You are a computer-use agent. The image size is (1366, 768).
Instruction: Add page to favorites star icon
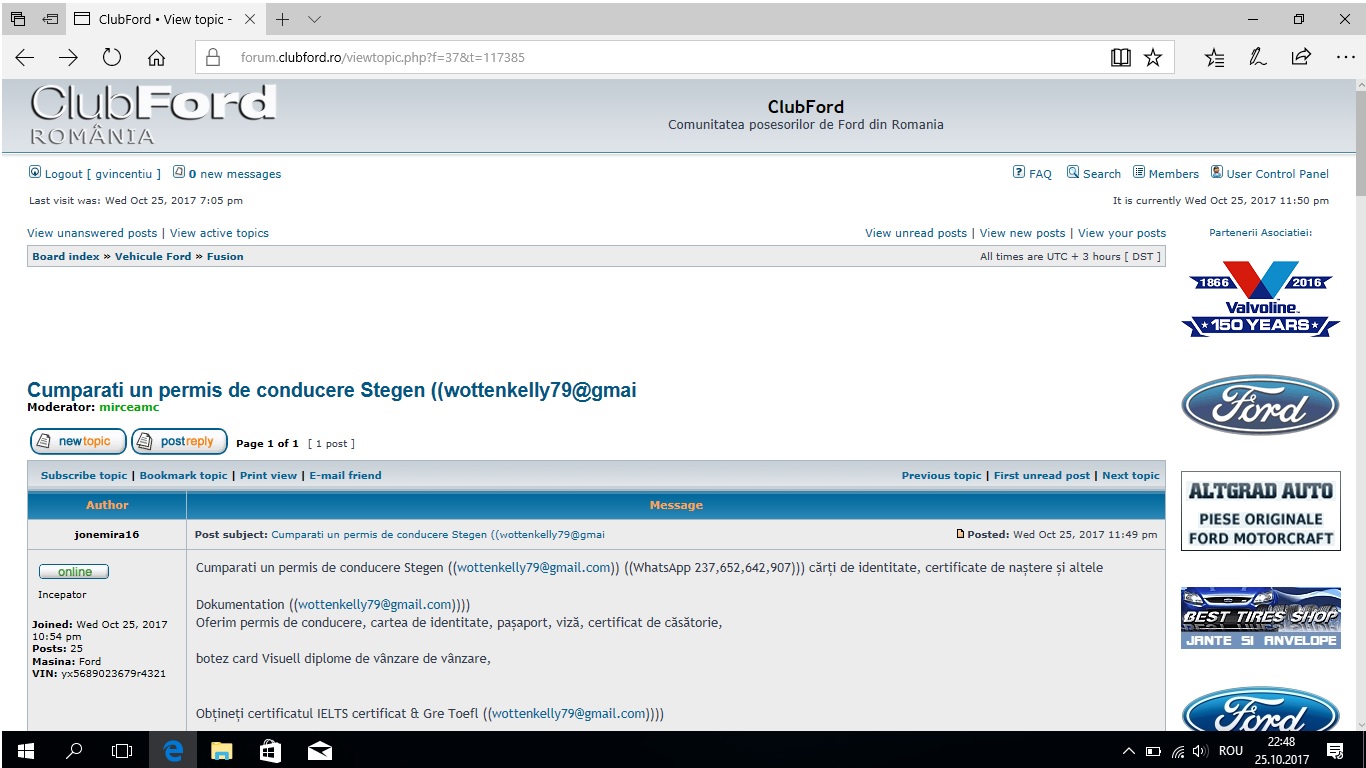point(1153,58)
